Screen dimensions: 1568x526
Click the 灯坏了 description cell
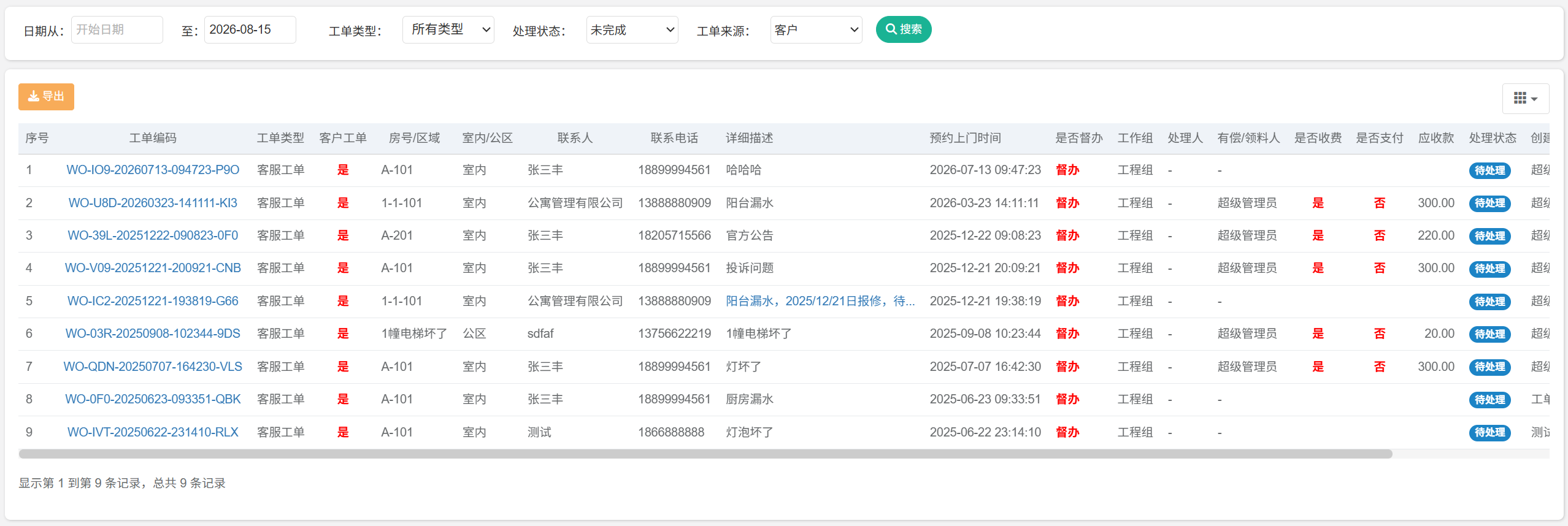click(744, 367)
